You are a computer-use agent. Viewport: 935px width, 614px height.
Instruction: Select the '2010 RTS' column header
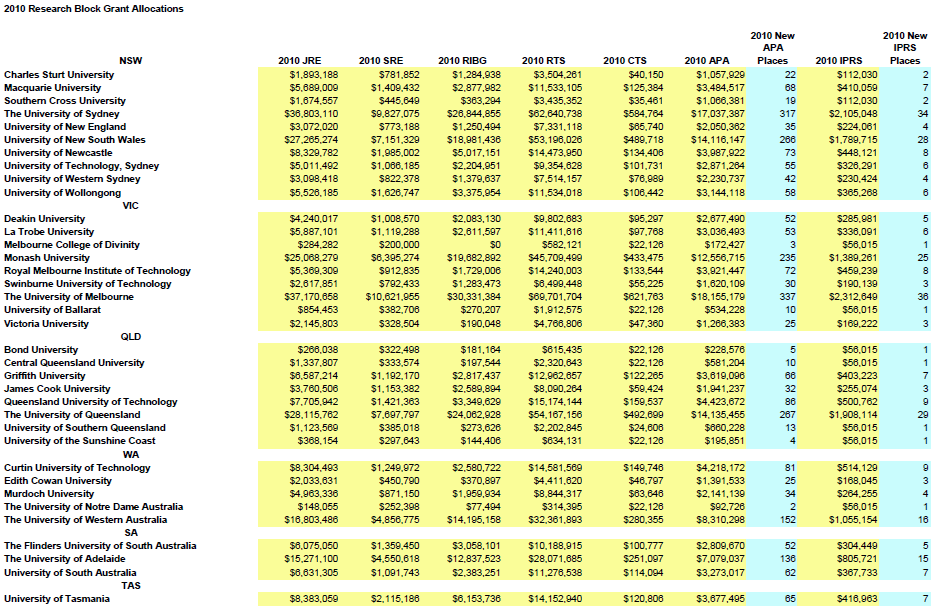(543, 61)
